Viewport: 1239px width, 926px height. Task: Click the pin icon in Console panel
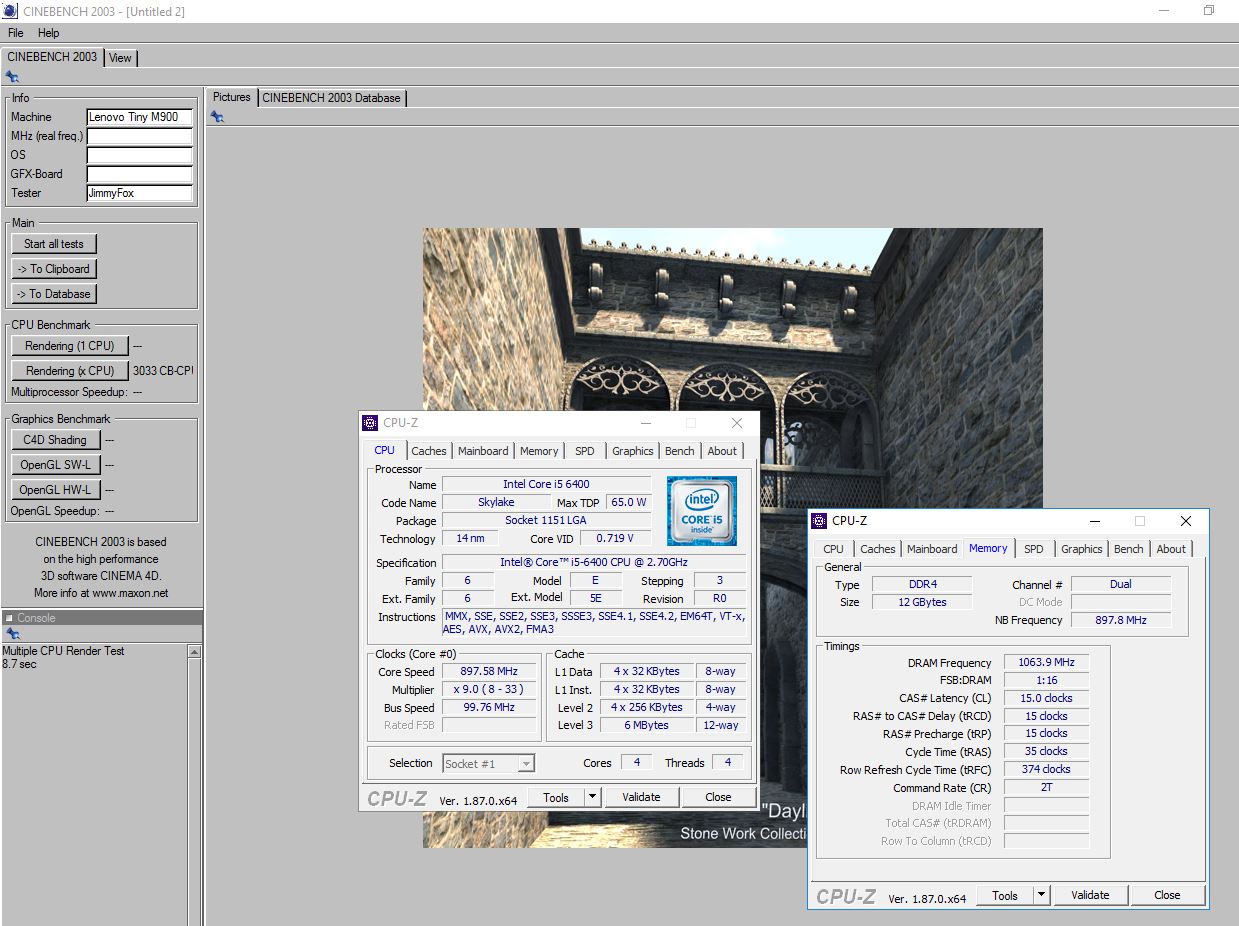click(12, 634)
